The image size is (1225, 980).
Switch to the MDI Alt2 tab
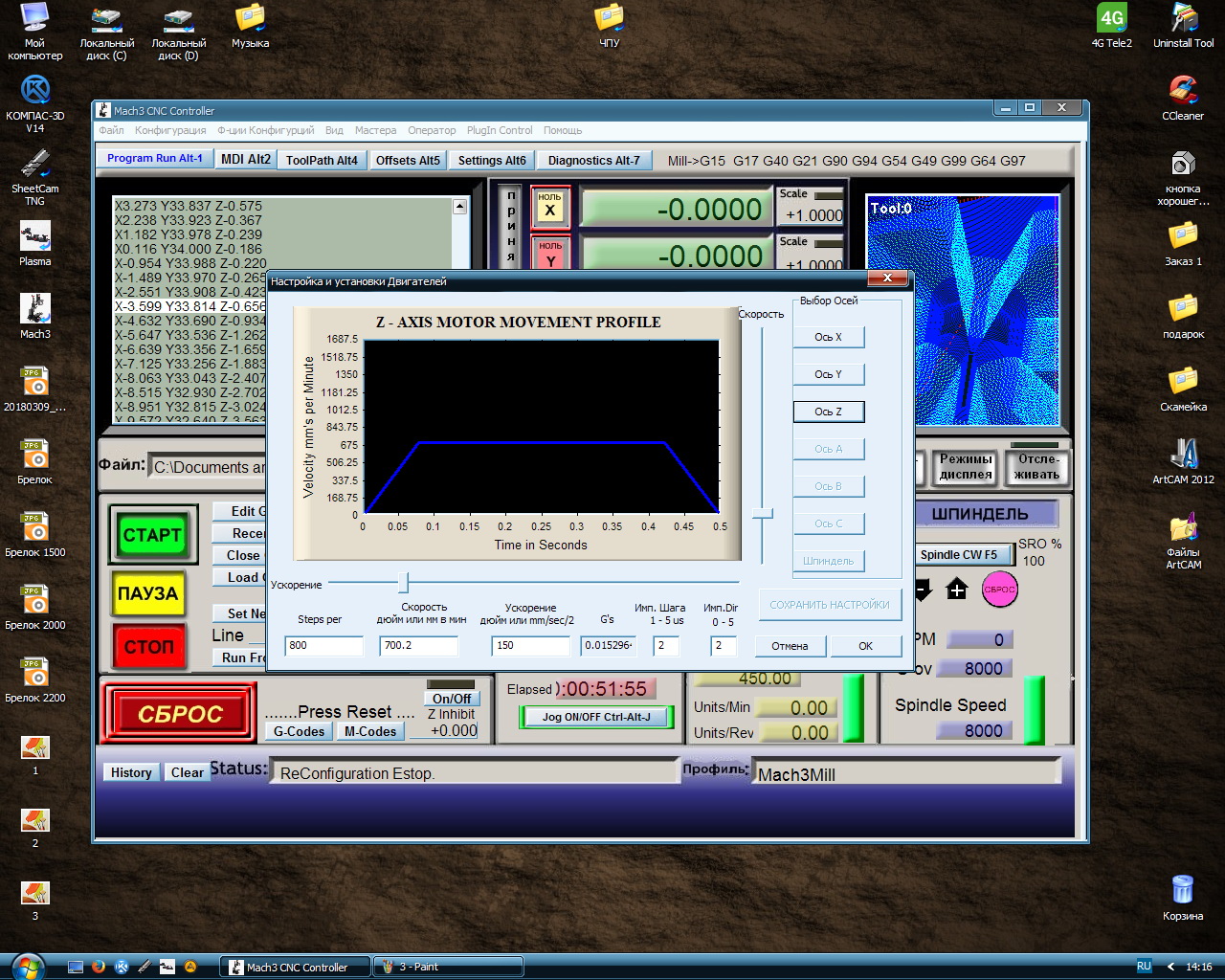click(246, 159)
